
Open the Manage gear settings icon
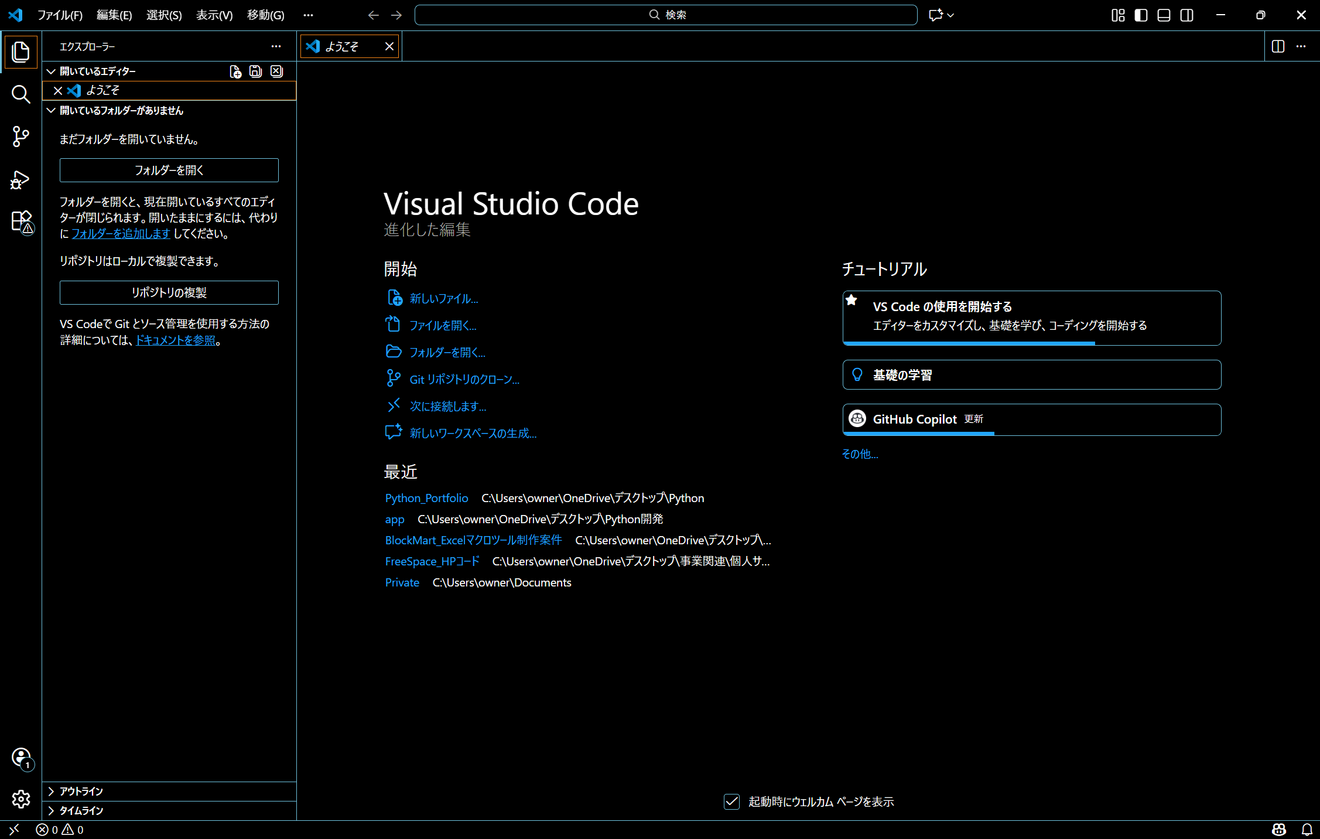[x=20, y=799]
